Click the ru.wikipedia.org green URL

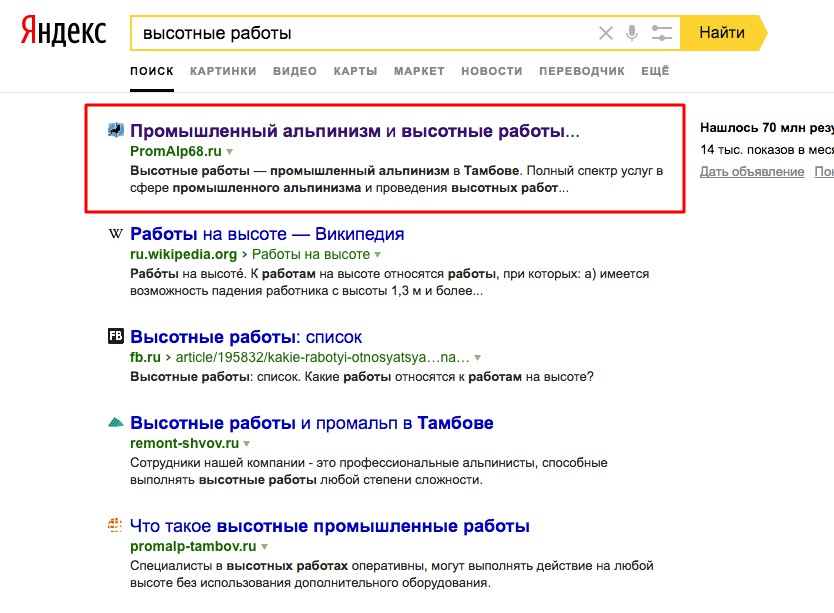click(x=184, y=254)
